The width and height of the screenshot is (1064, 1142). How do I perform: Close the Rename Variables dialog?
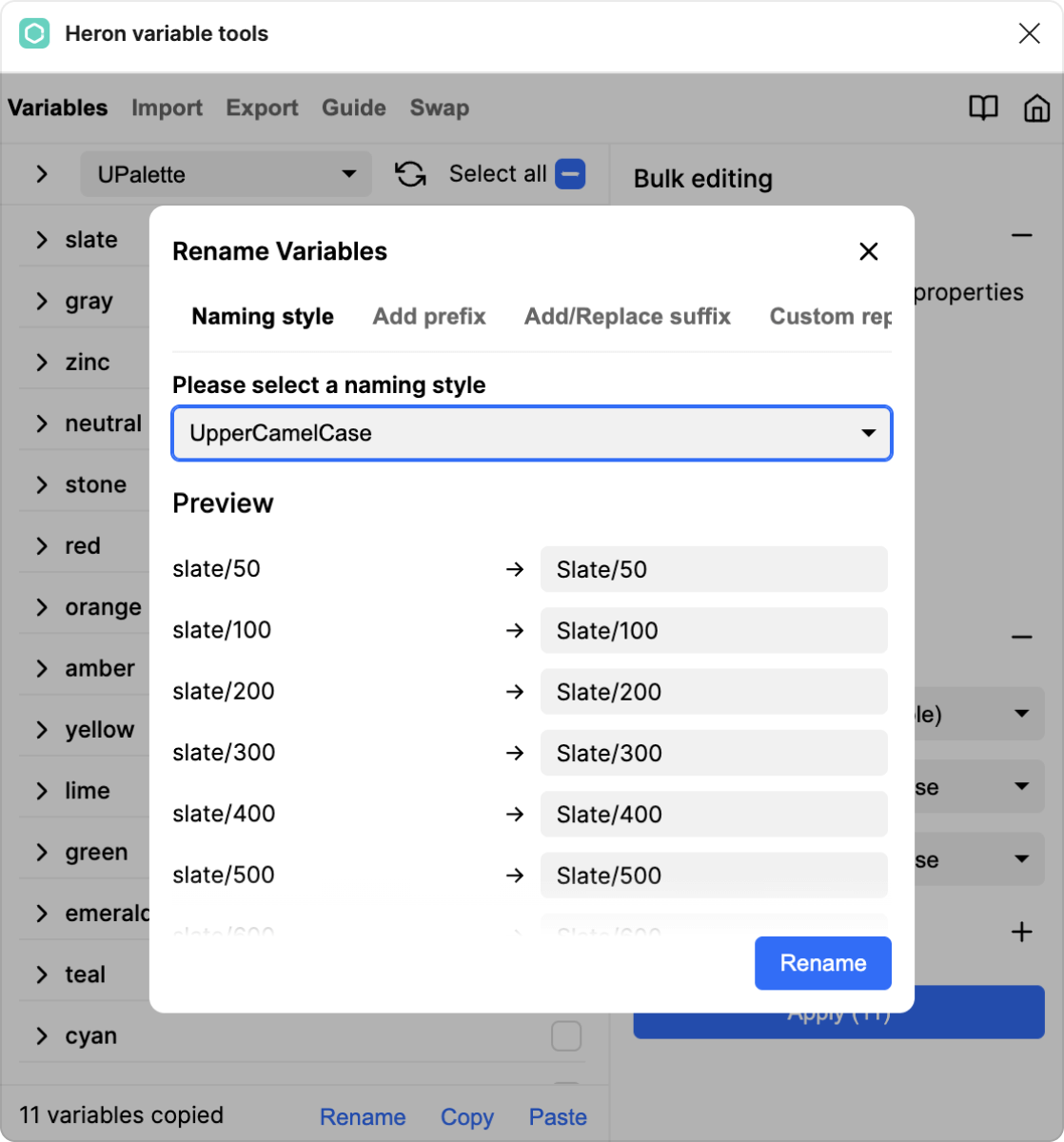click(x=868, y=251)
